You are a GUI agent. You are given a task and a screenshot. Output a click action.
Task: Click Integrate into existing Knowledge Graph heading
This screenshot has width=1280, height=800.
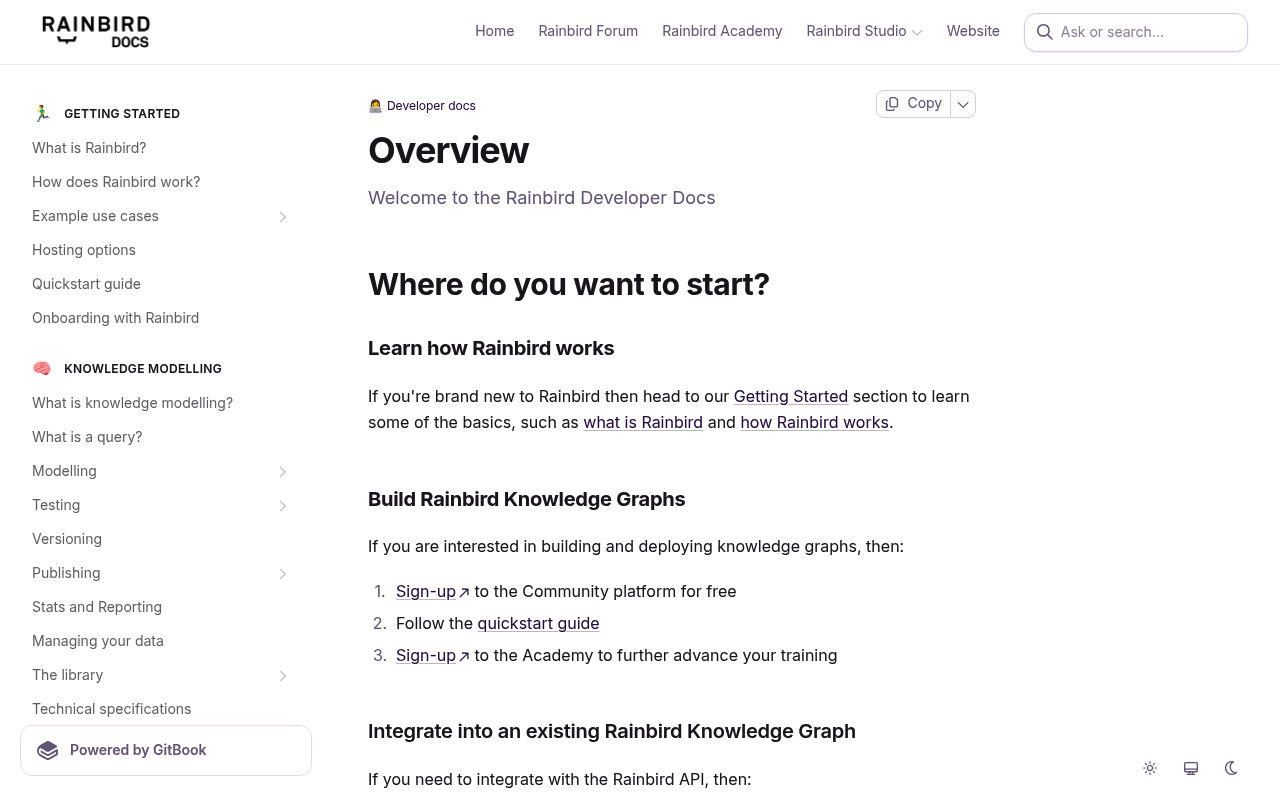coord(612,732)
